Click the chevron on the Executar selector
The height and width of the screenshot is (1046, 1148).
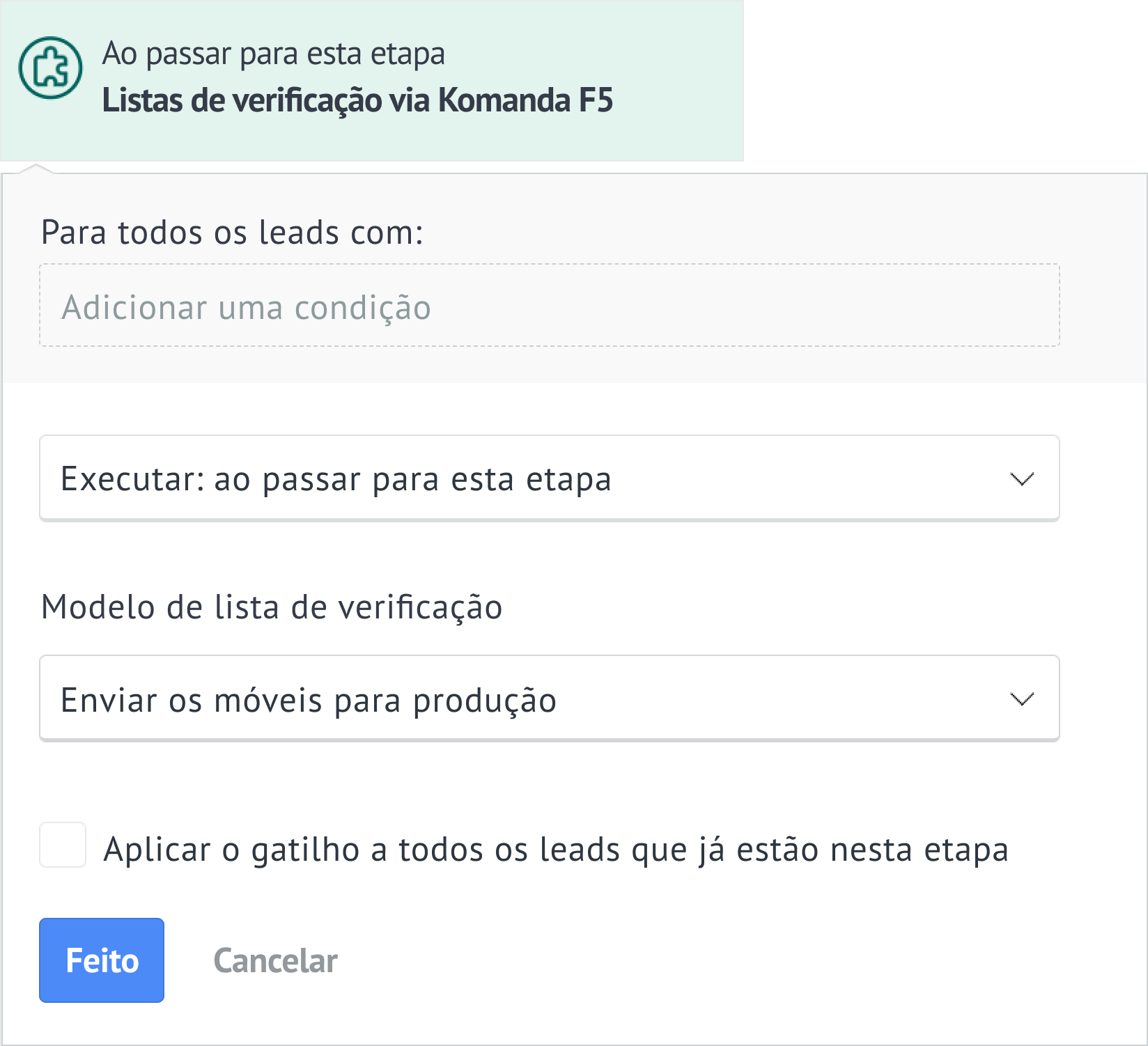click(x=1021, y=478)
